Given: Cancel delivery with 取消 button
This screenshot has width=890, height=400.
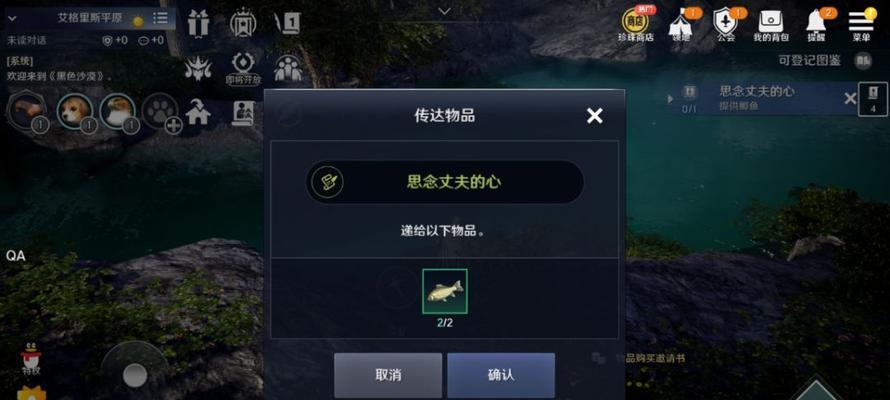Looking at the screenshot, I should [388, 375].
